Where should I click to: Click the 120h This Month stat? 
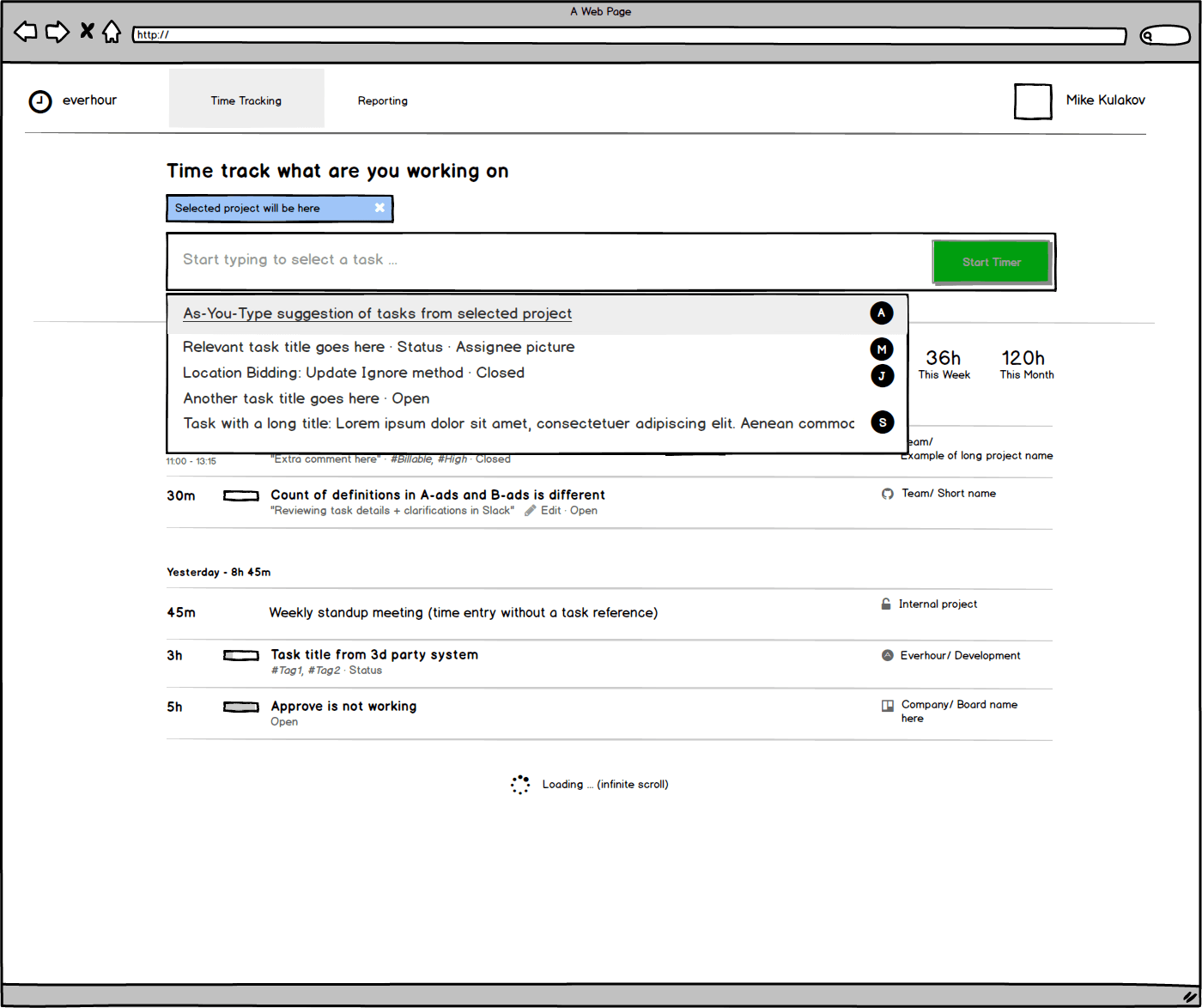[1026, 364]
